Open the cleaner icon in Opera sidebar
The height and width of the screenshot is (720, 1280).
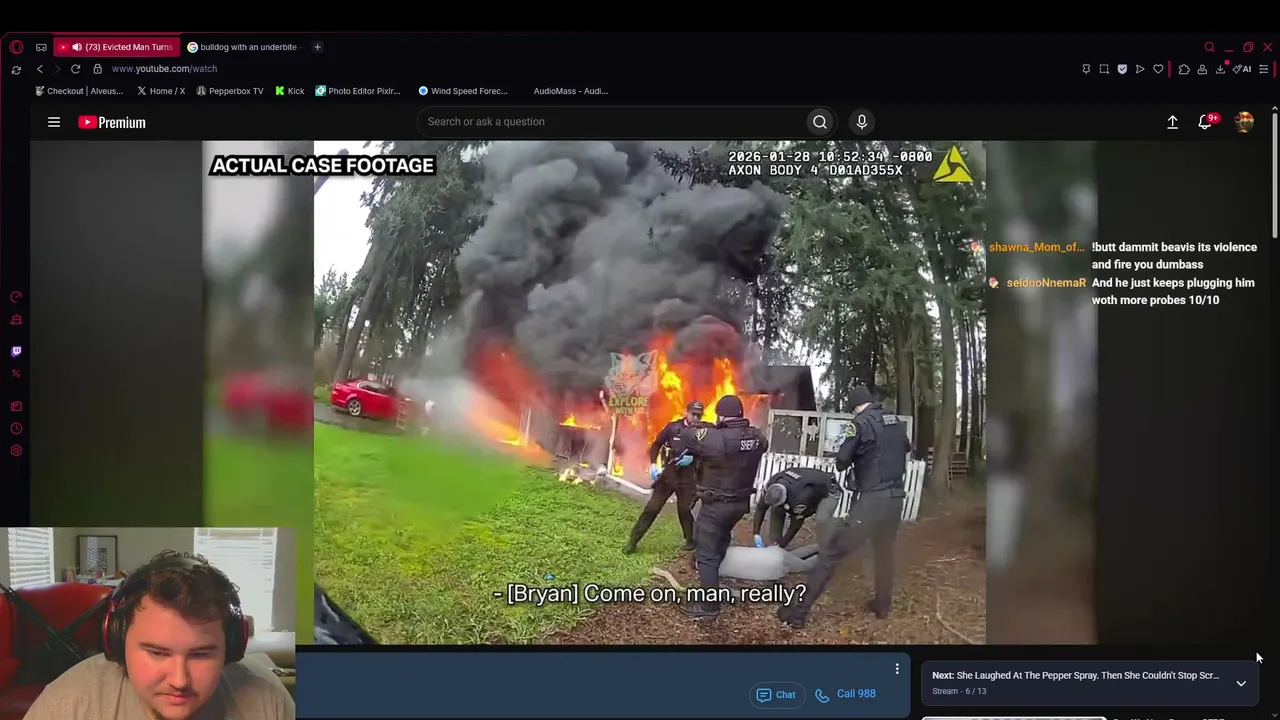[16, 320]
